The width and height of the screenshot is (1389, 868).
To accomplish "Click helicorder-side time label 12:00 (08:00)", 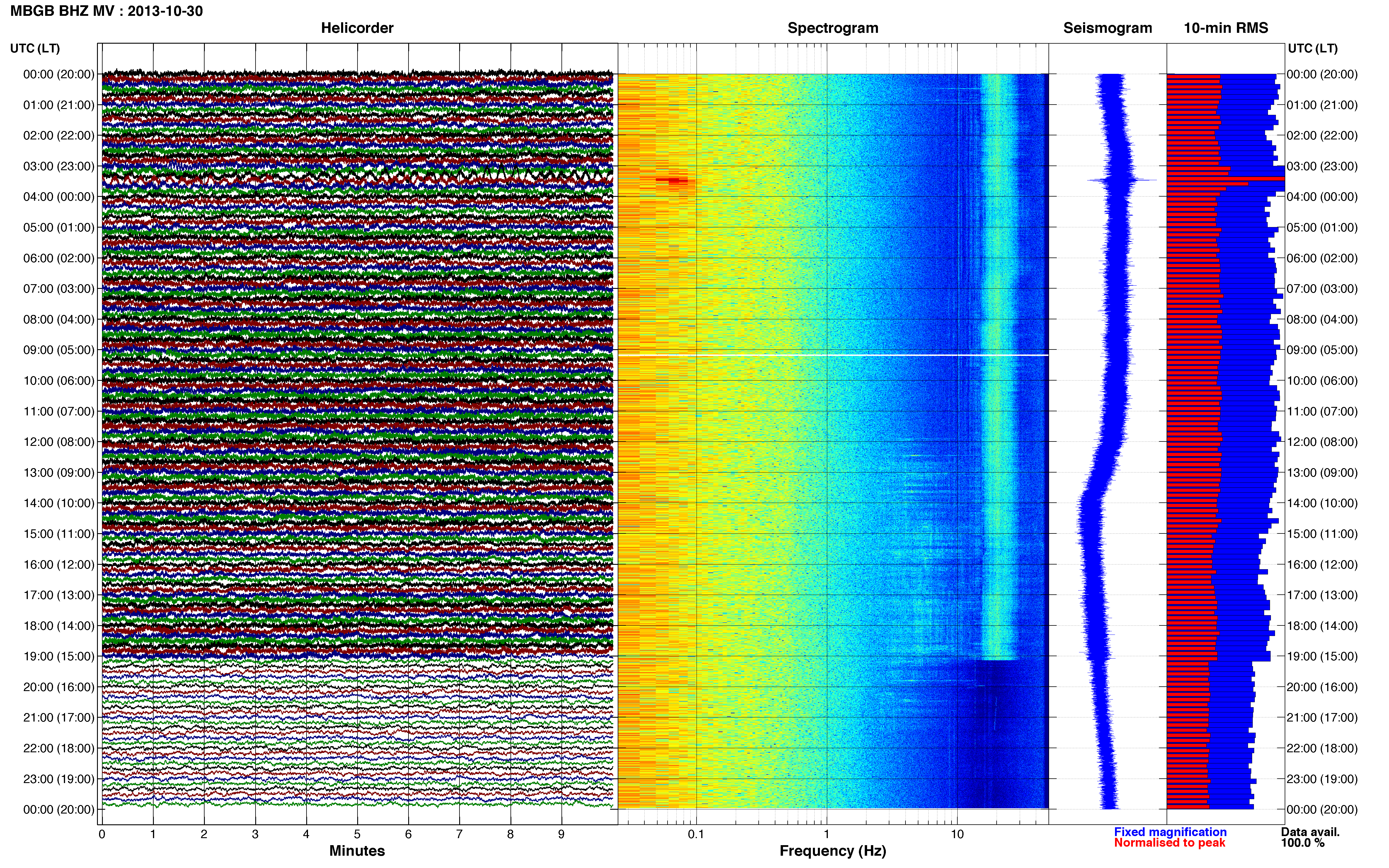I will 59,442.
